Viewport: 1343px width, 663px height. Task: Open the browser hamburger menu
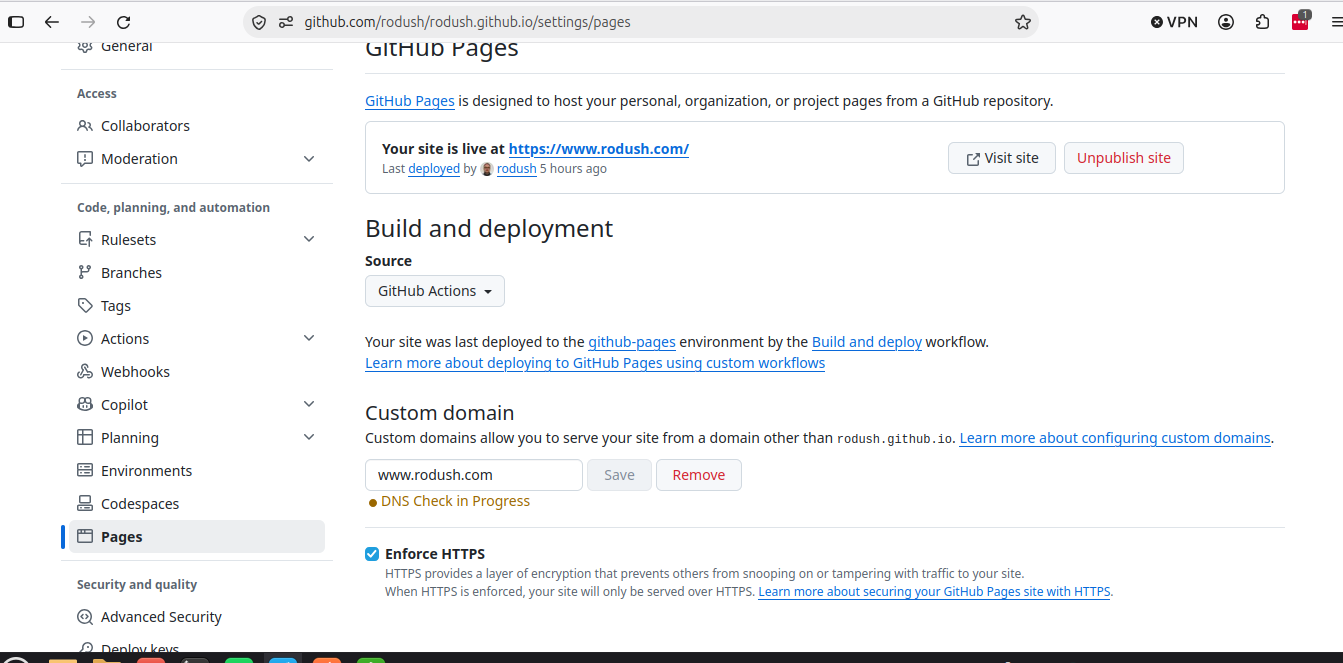tap(1337, 22)
